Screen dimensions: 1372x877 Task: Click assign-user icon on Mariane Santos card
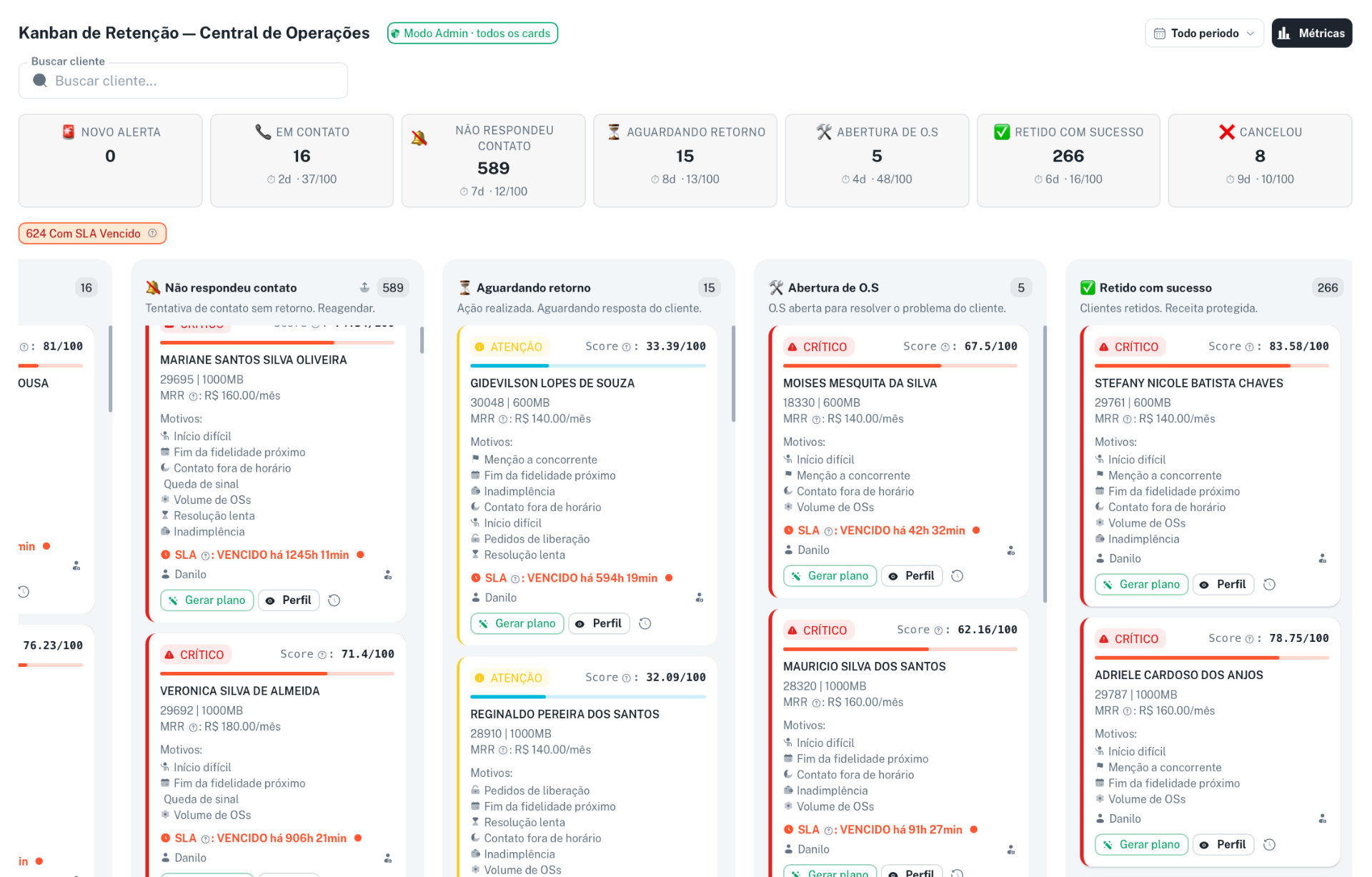(x=388, y=575)
